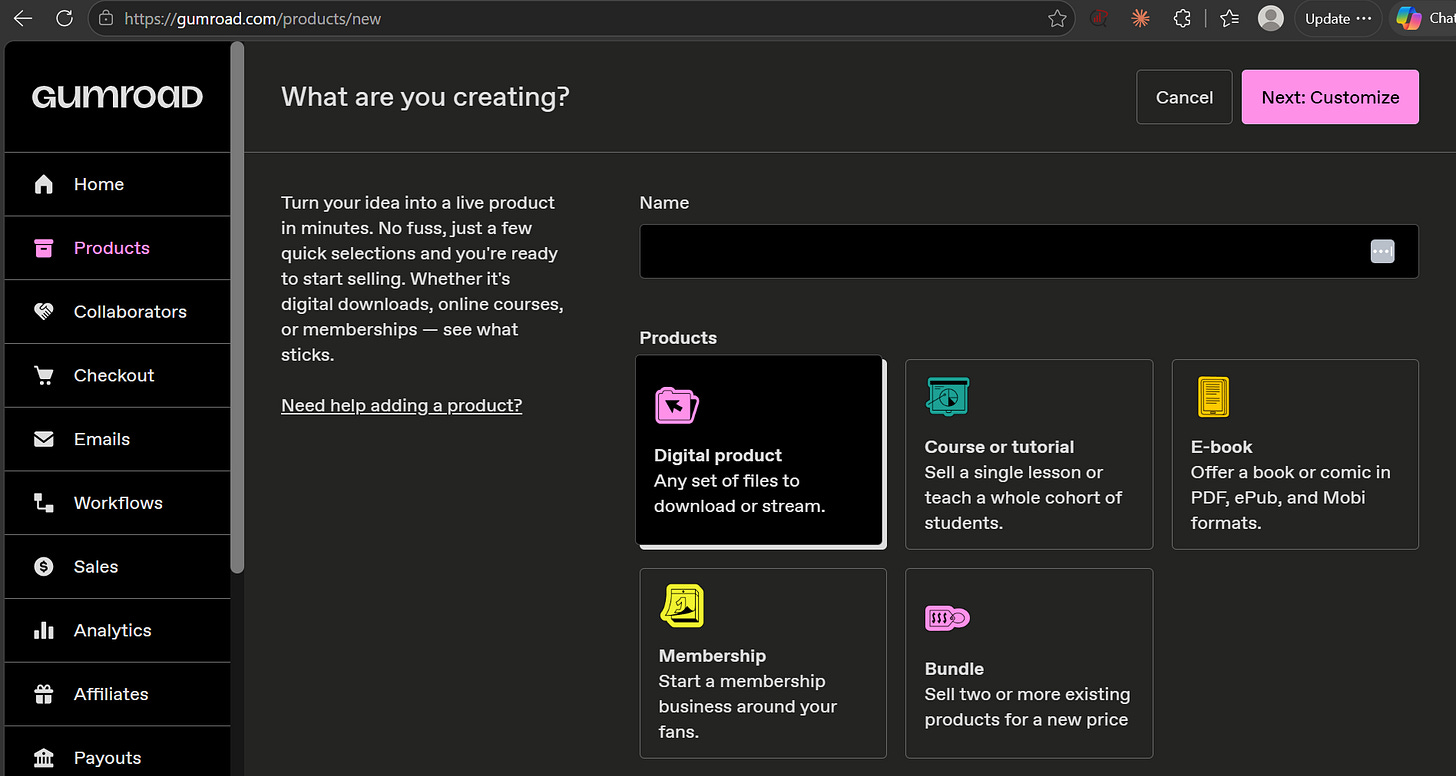The image size is (1456, 776).
Task: Pick the E-book product type
Action: click(x=1295, y=454)
